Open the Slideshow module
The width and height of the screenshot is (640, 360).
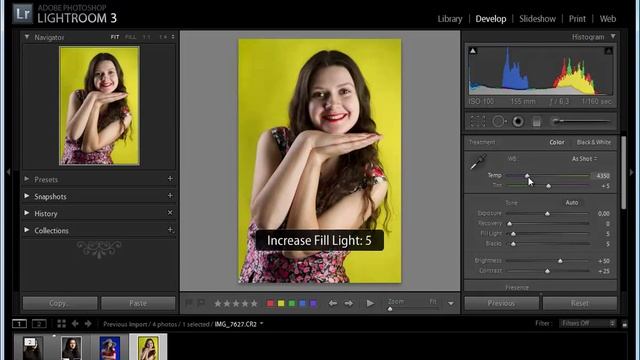537,19
